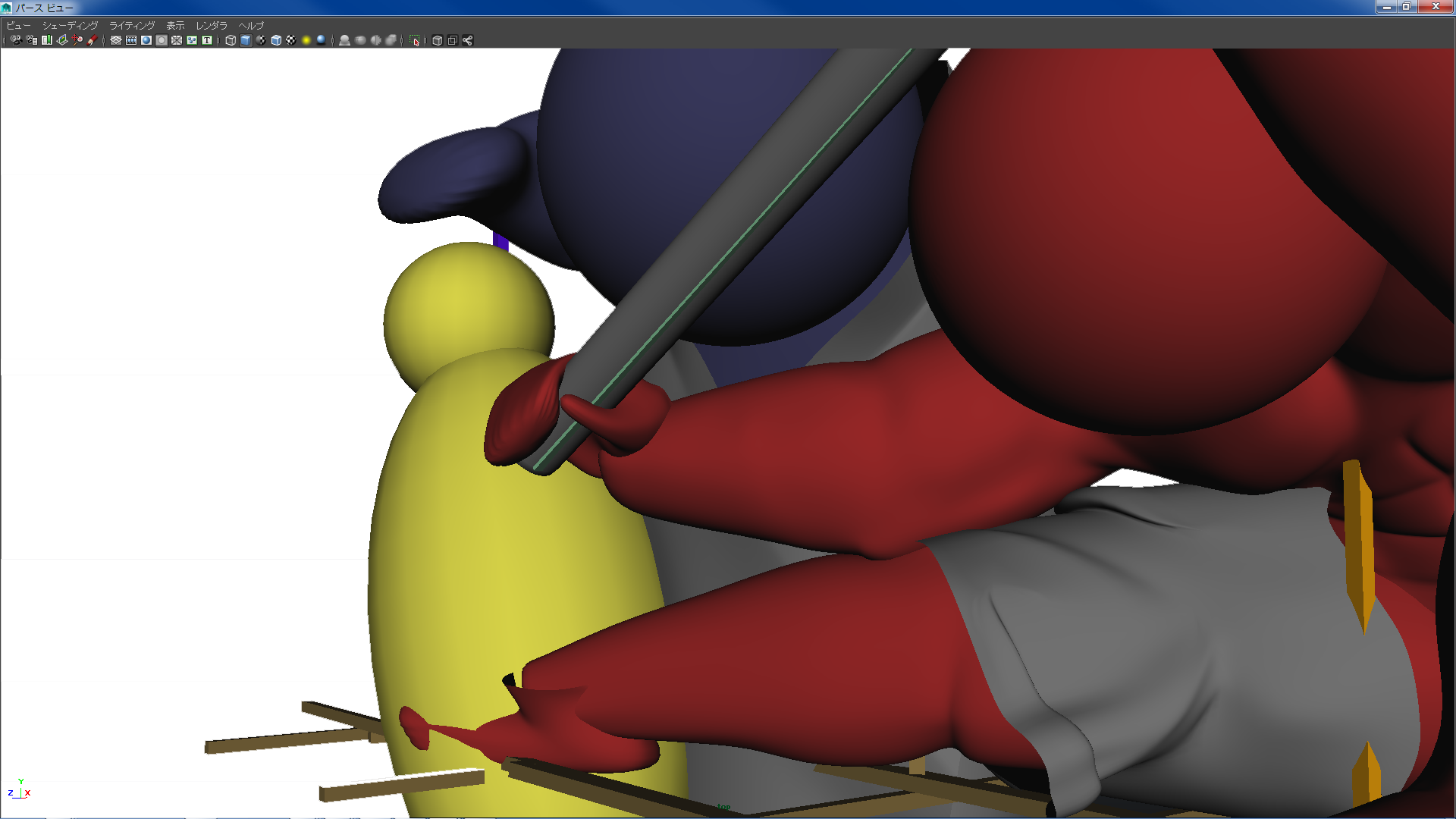The height and width of the screenshot is (819, 1456).
Task: Toggle the X-ray display mode cube
Action: point(437,40)
